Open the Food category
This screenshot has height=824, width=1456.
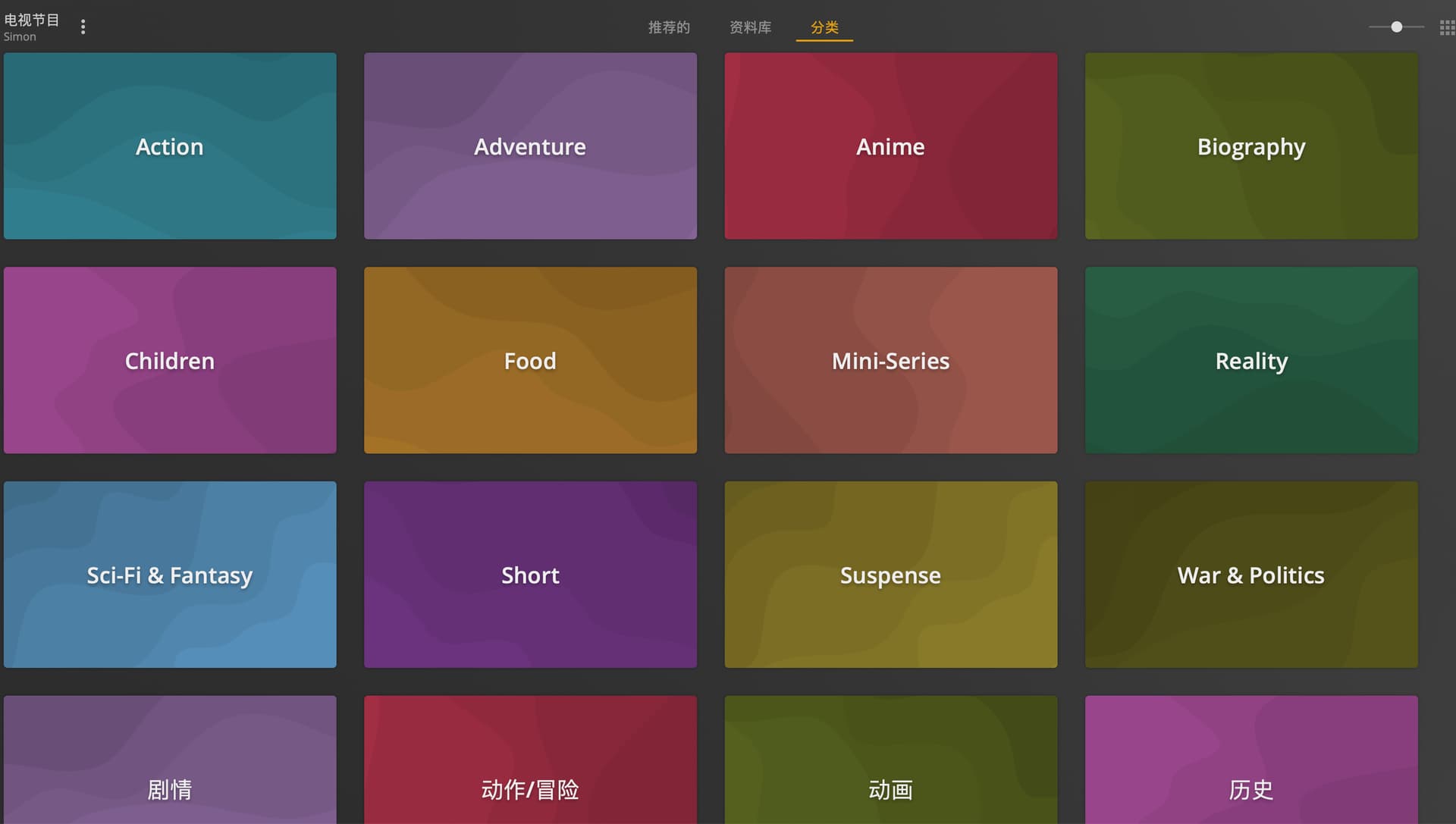[x=530, y=361]
